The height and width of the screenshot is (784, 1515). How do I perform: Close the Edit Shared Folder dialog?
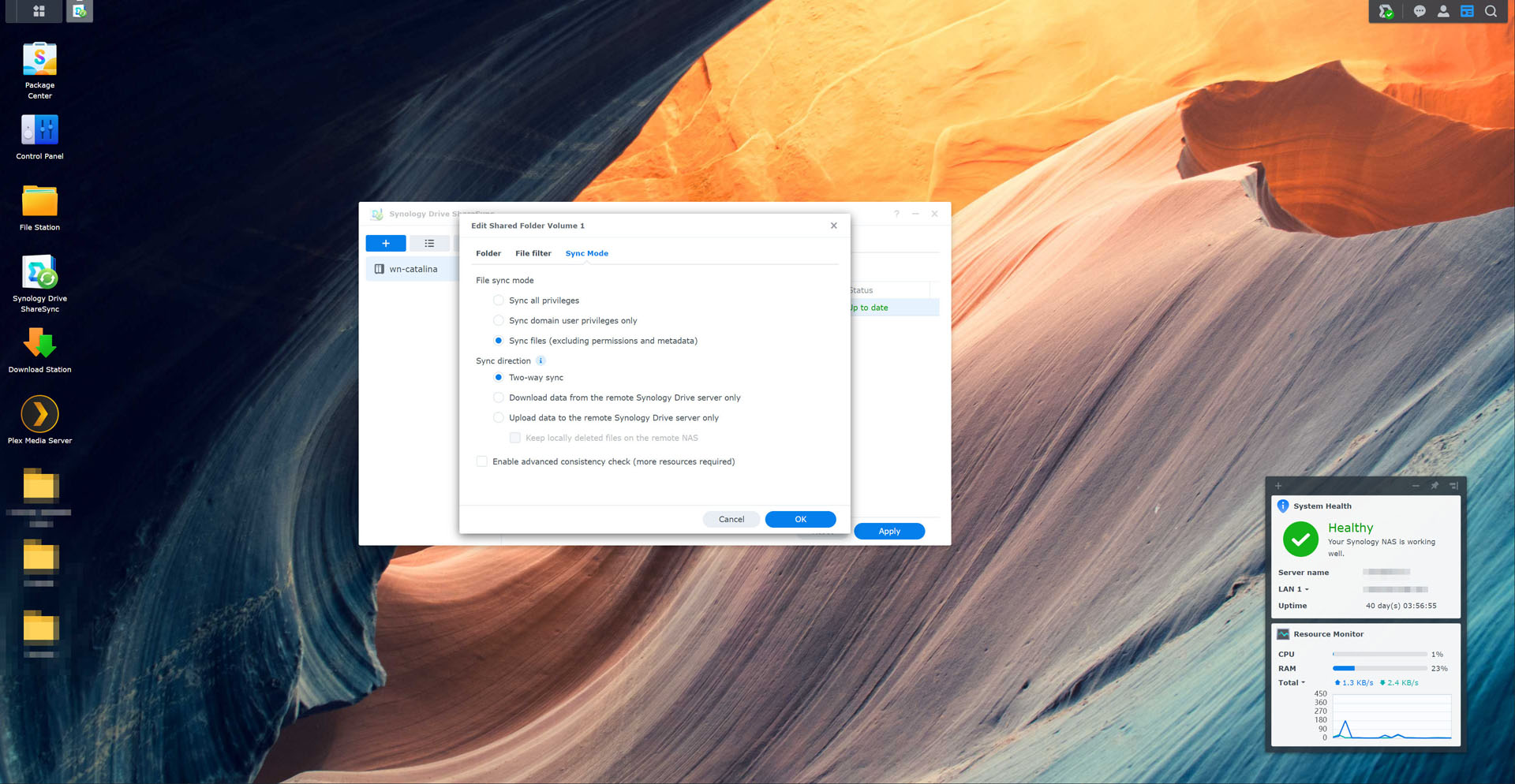click(833, 226)
